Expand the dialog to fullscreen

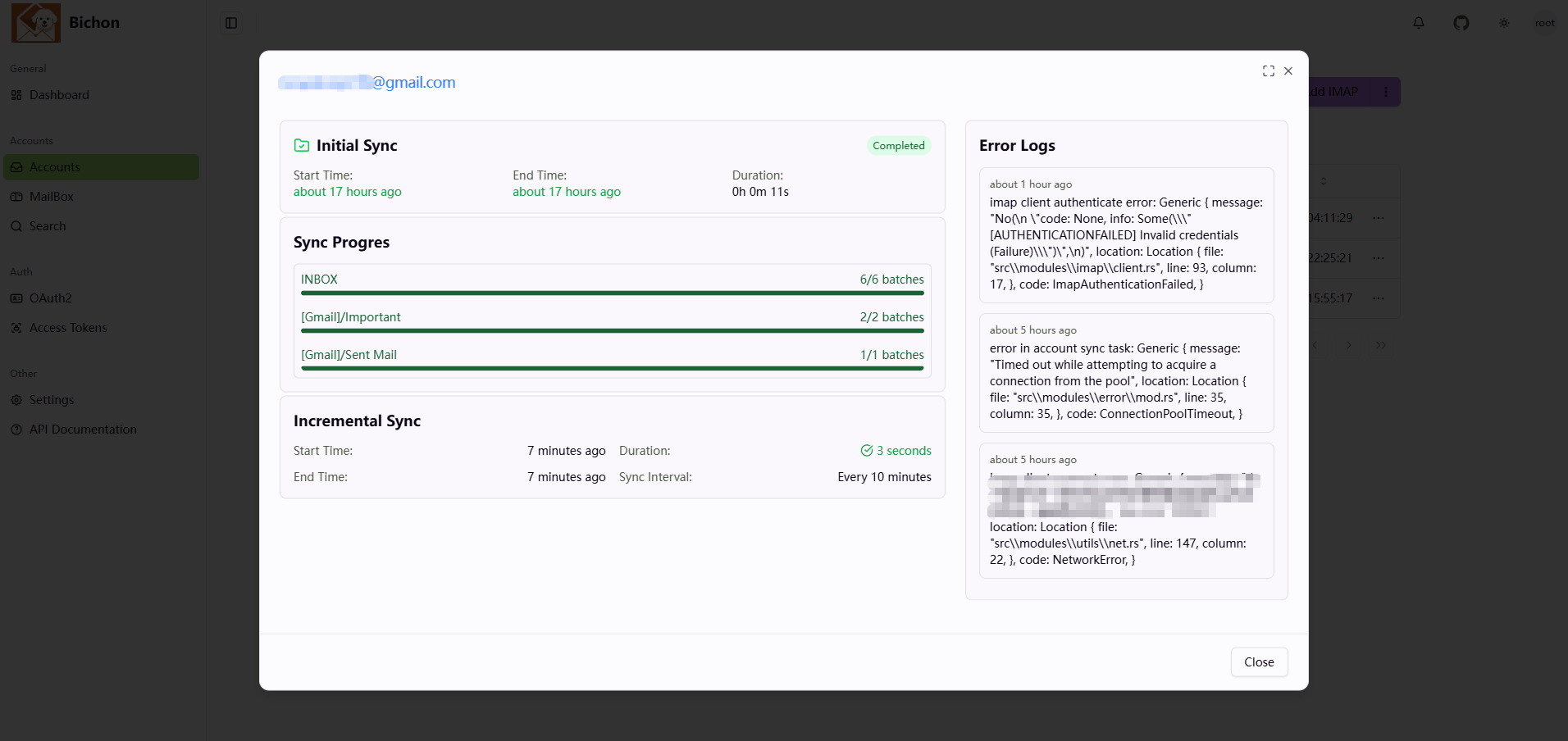(x=1268, y=71)
